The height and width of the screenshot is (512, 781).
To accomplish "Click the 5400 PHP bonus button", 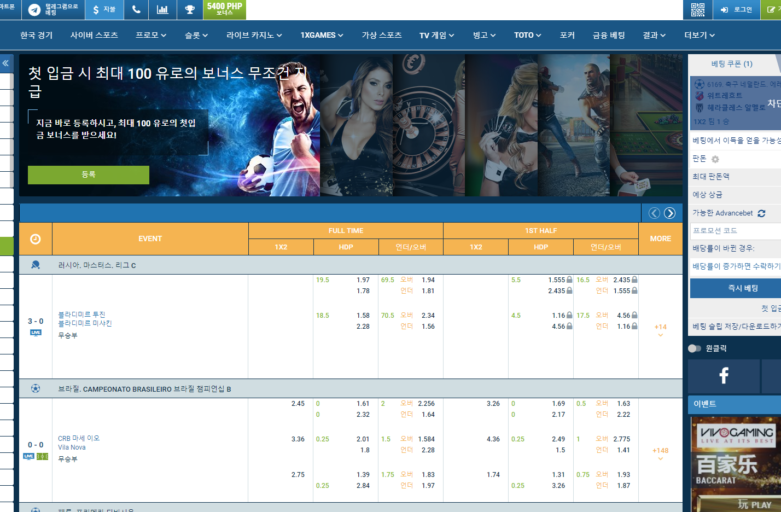I will pyautogui.click(x=225, y=9).
